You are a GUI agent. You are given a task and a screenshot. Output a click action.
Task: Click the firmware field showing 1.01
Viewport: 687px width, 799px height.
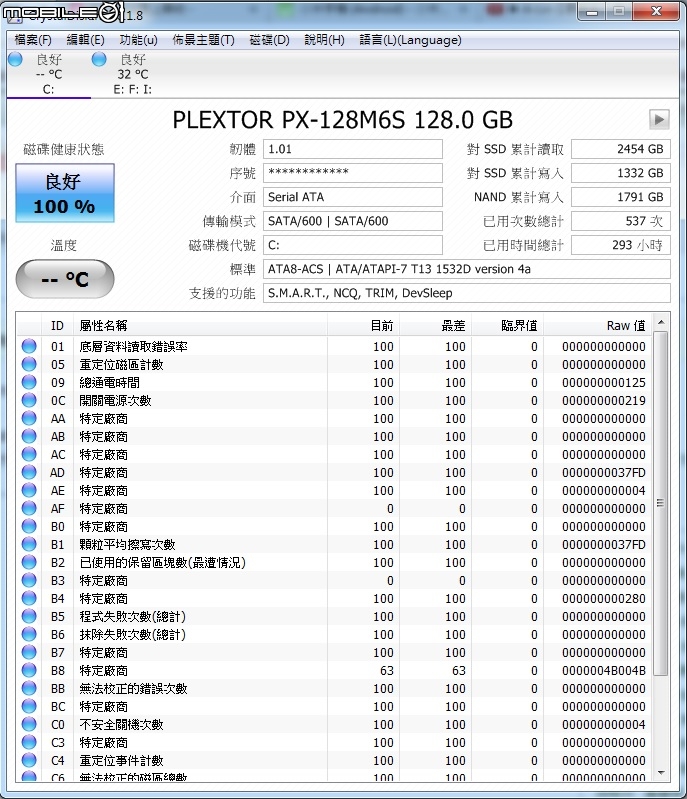(353, 149)
